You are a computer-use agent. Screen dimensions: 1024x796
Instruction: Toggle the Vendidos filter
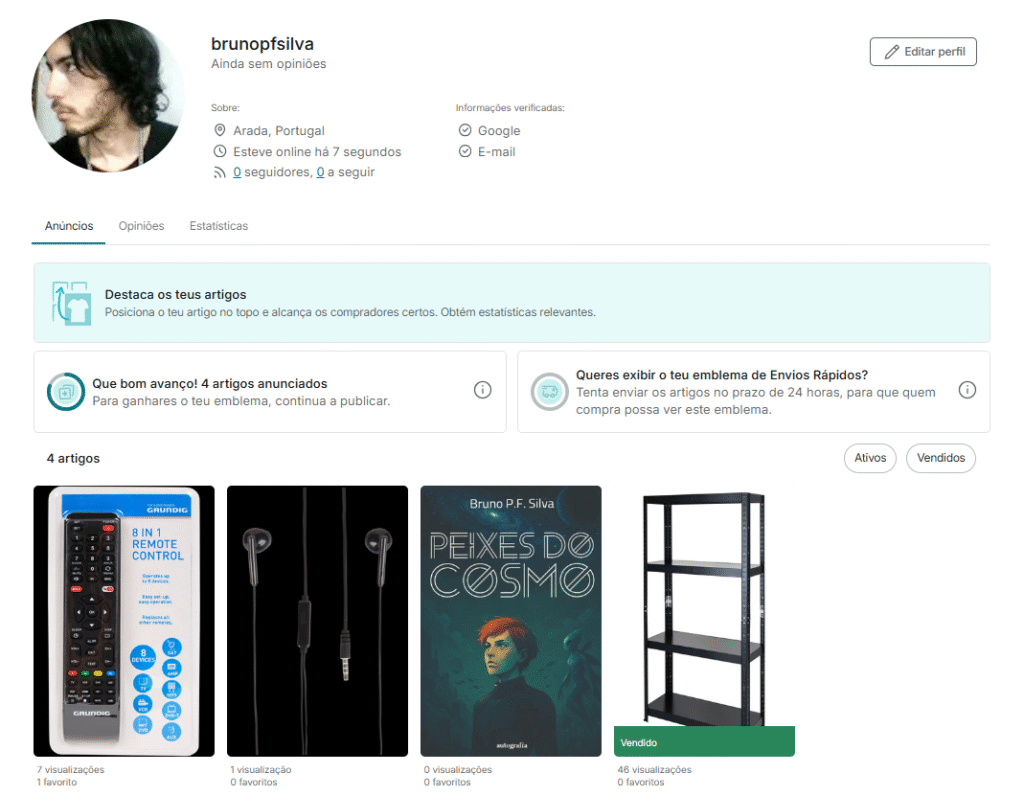click(940, 458)
